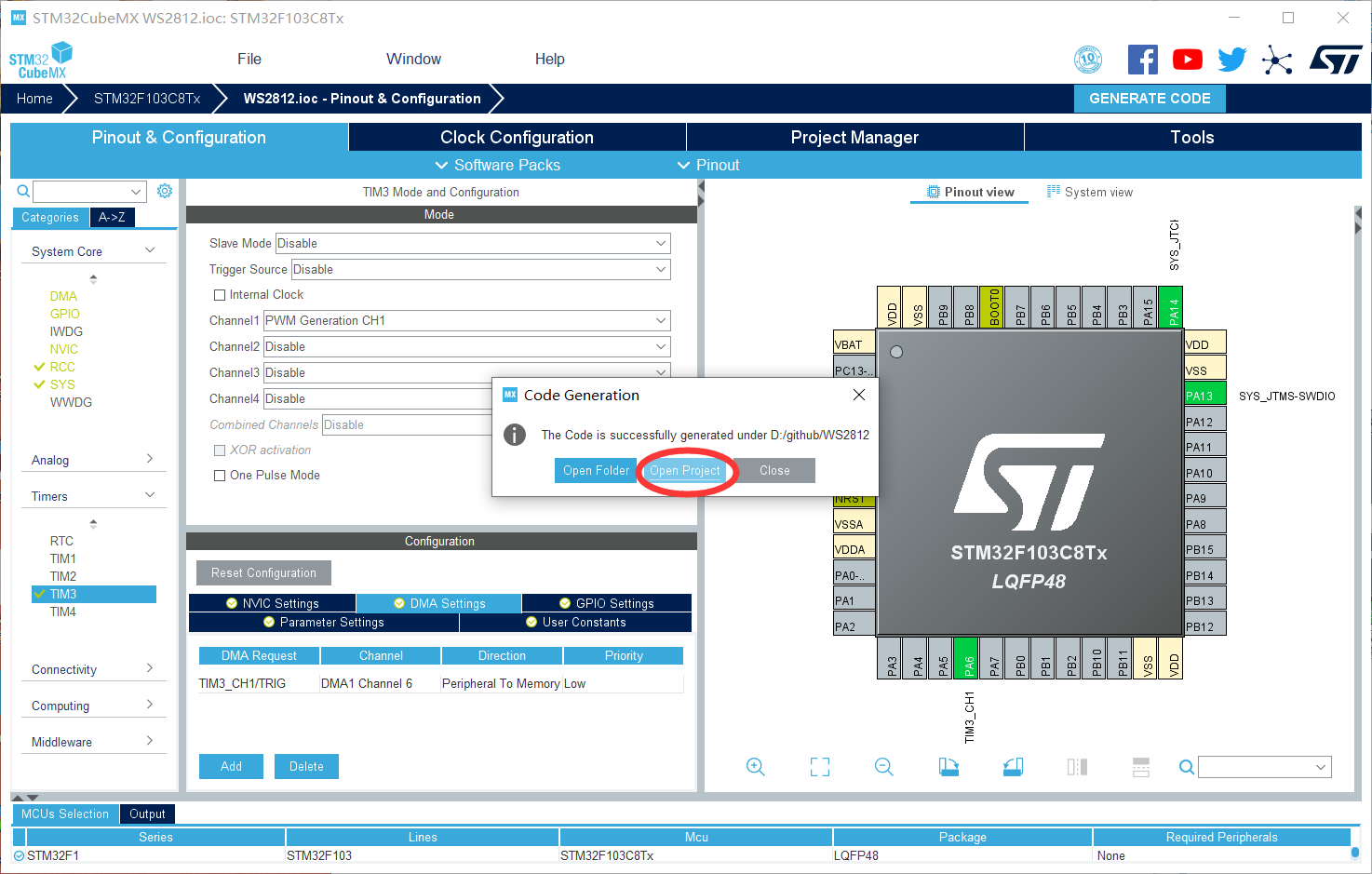
Task: Collapse bottom panel with arrow icons
Action: pyautogui.click(x=25, y=798)
